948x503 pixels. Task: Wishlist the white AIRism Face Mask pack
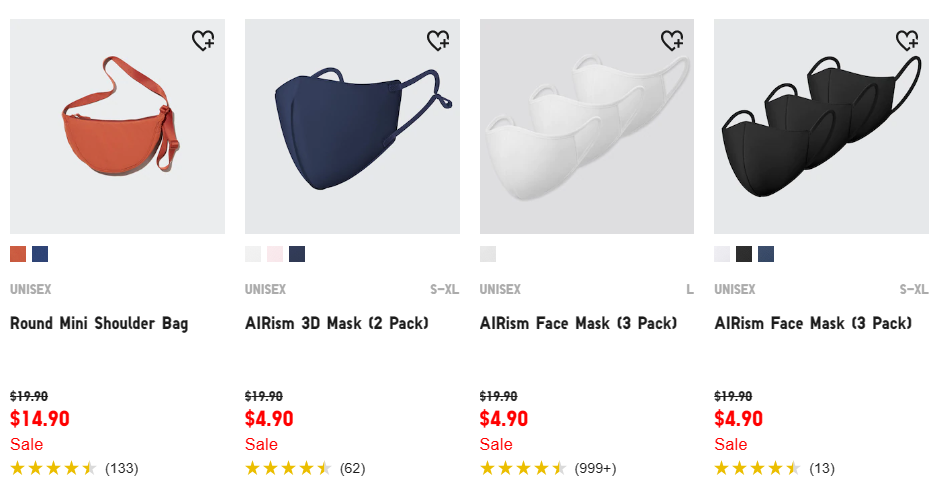(672, 41)
